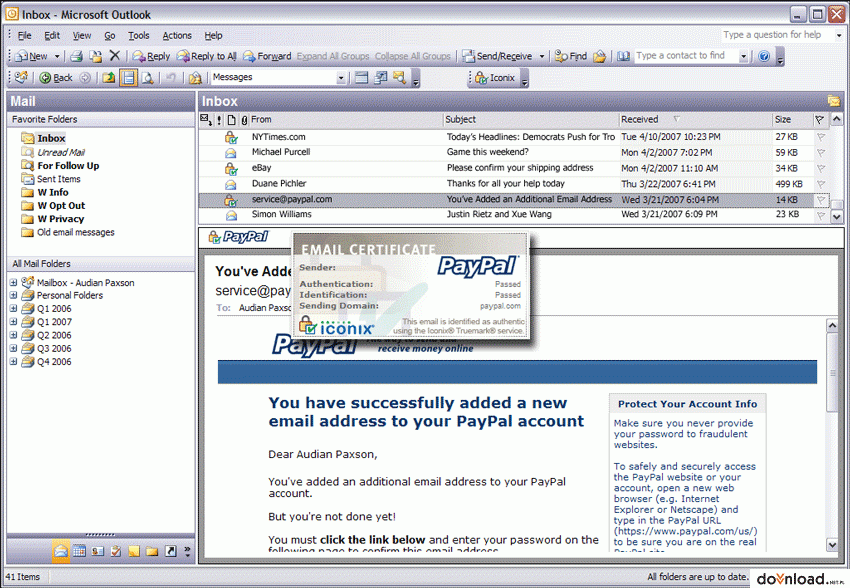Expand the Mailbox - Audian Paxson folder
Screen dimensions: 850x588
(x=14, y=282)
